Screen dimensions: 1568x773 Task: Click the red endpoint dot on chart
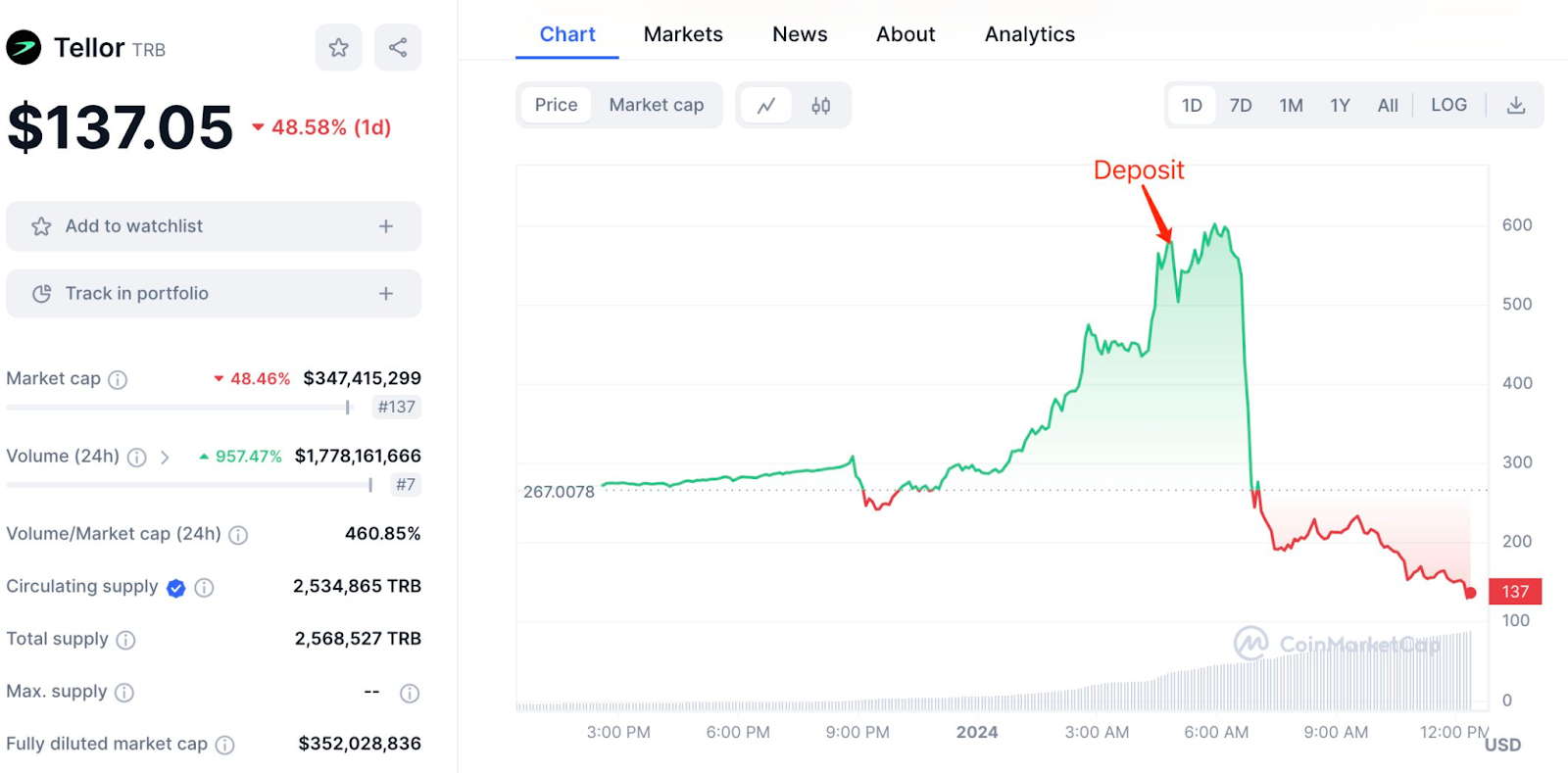coord(1470,593)
